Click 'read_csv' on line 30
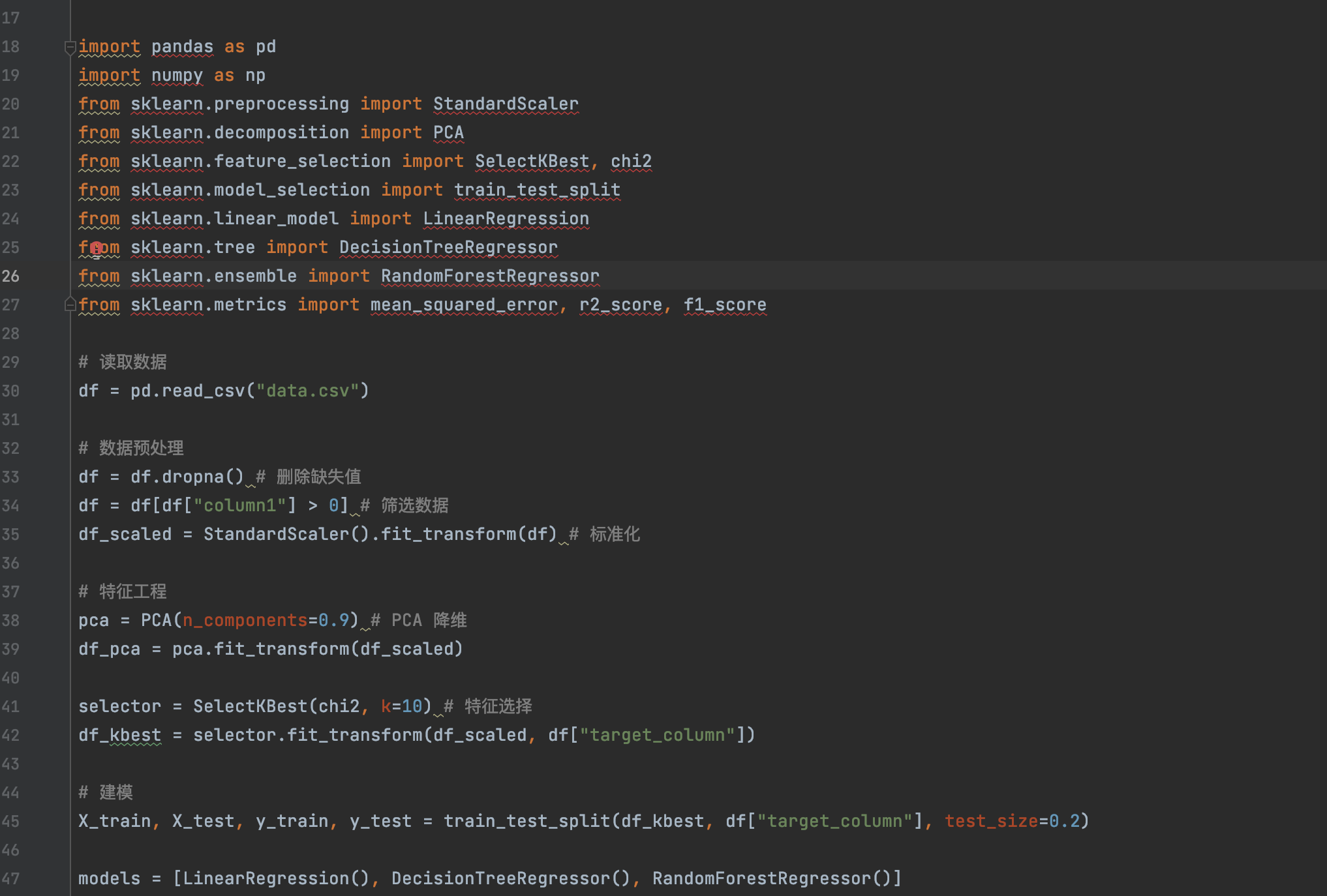1327x896 pixels. coord(203,391)
